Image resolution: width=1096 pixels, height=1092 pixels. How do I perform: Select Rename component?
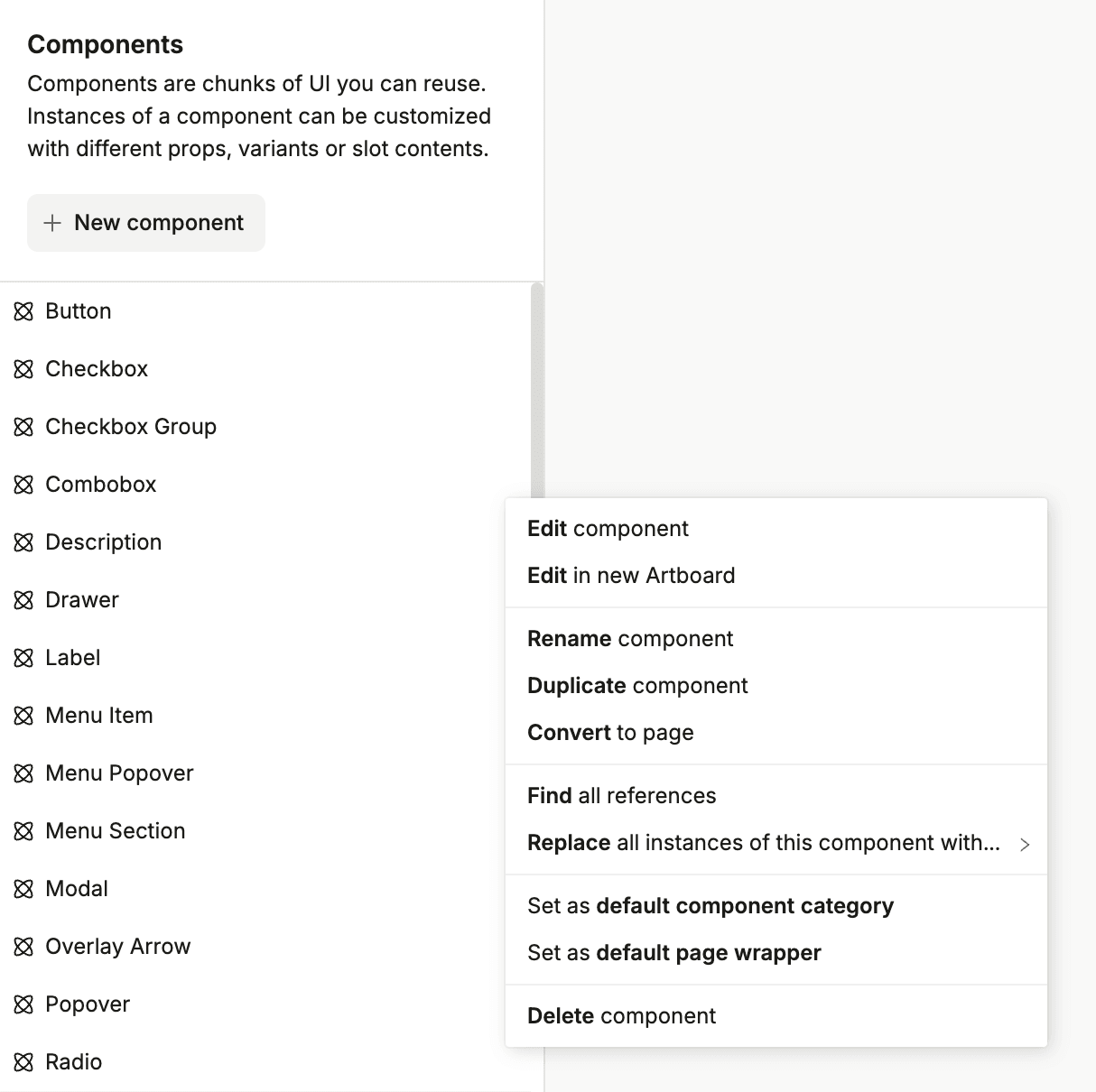tap(630, 638)
